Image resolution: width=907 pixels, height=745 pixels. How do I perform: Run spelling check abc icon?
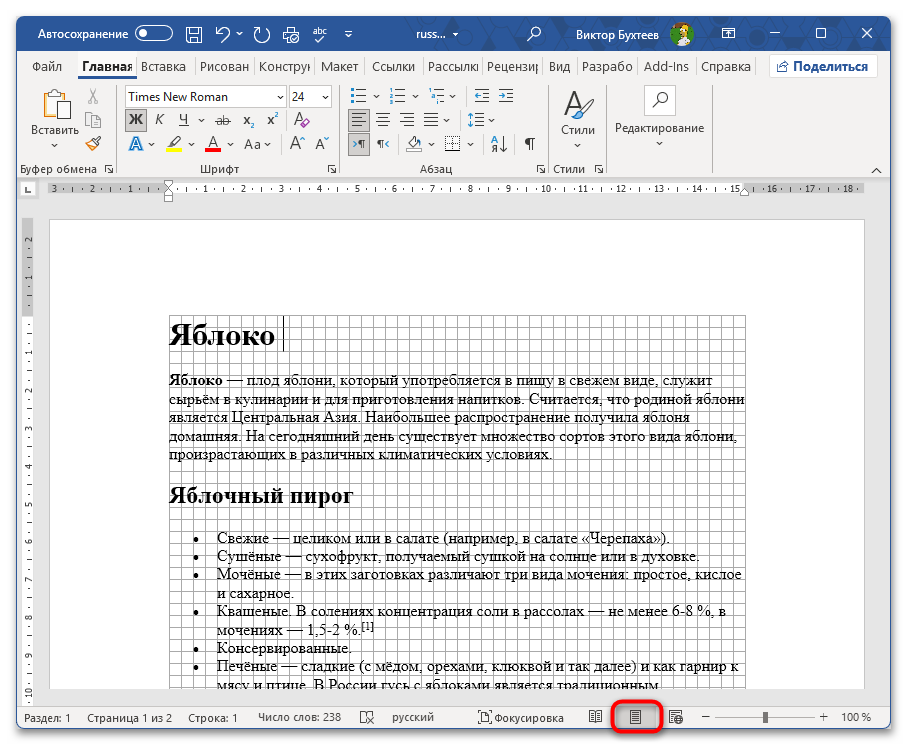[319, 35]
